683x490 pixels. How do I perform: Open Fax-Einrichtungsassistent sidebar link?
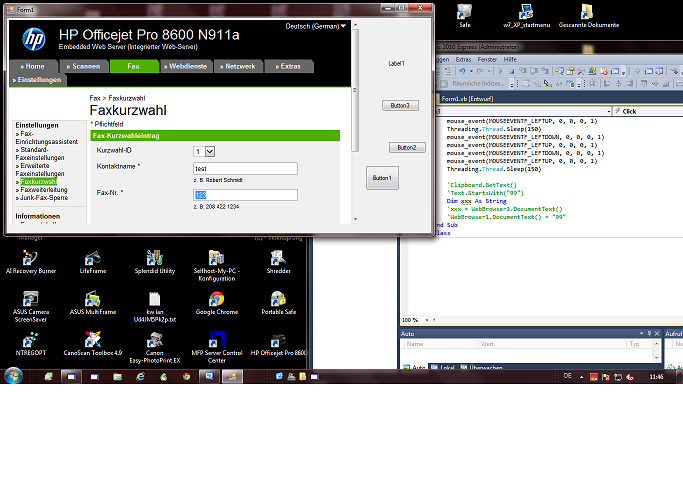click(x=47, y=138)
